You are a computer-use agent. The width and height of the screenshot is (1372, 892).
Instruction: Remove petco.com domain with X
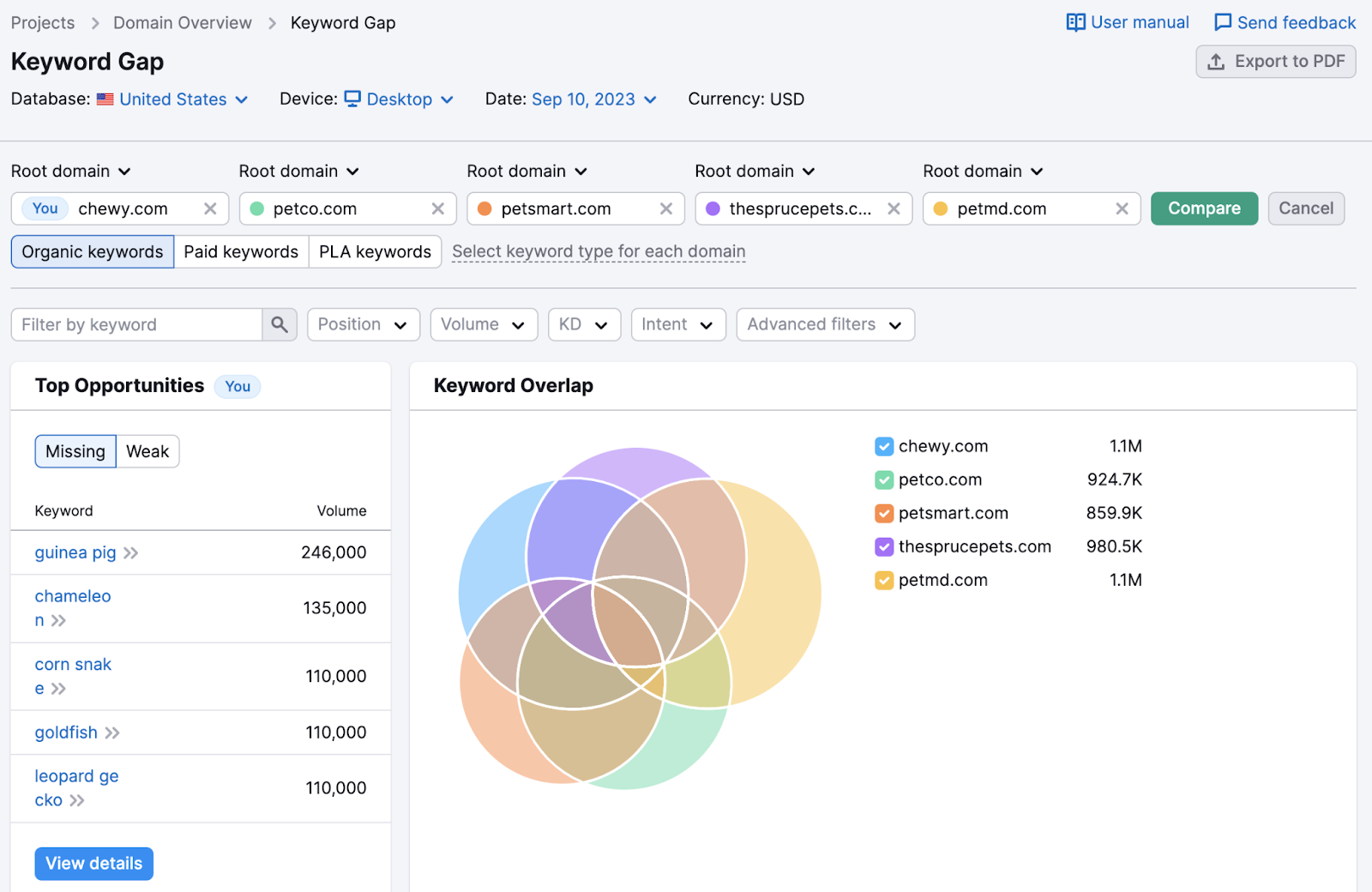[x=438, y=208]
